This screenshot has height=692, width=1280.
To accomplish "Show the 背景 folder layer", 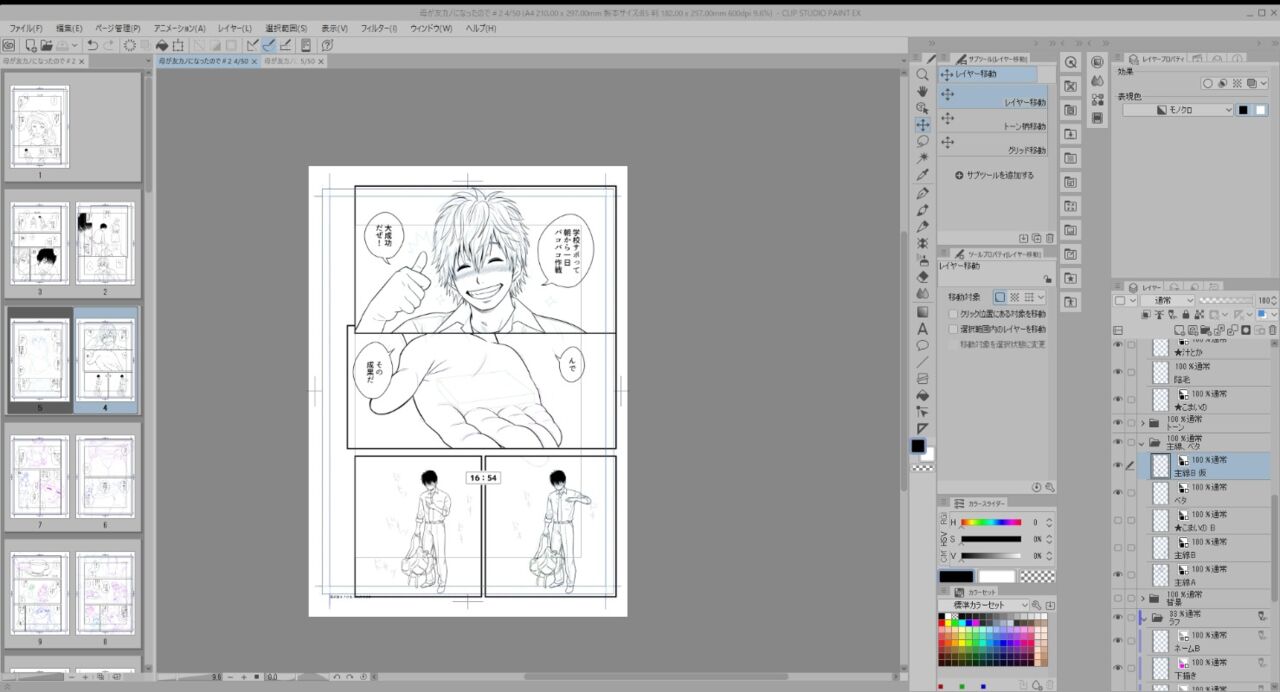I will 1118,598.
